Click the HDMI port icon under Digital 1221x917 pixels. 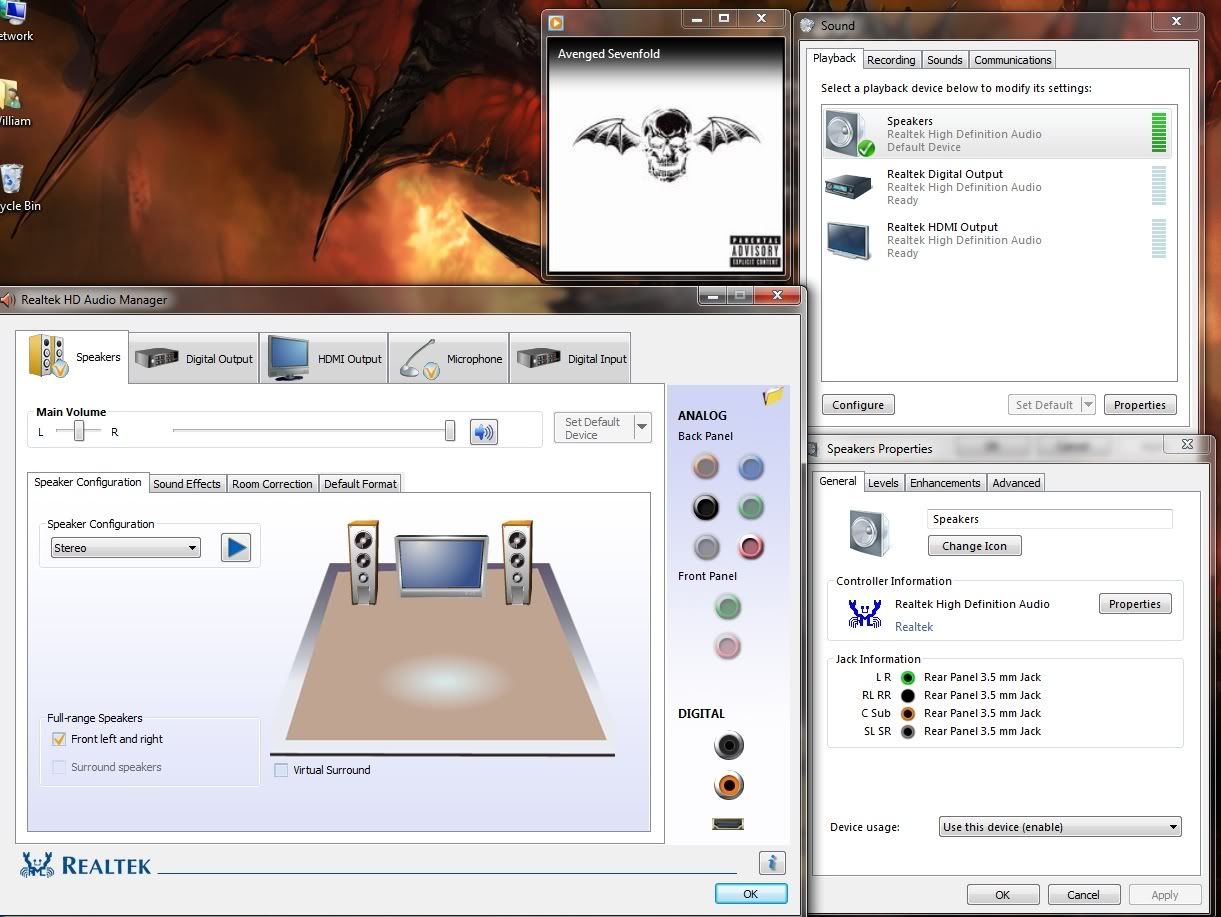(728, 824)
